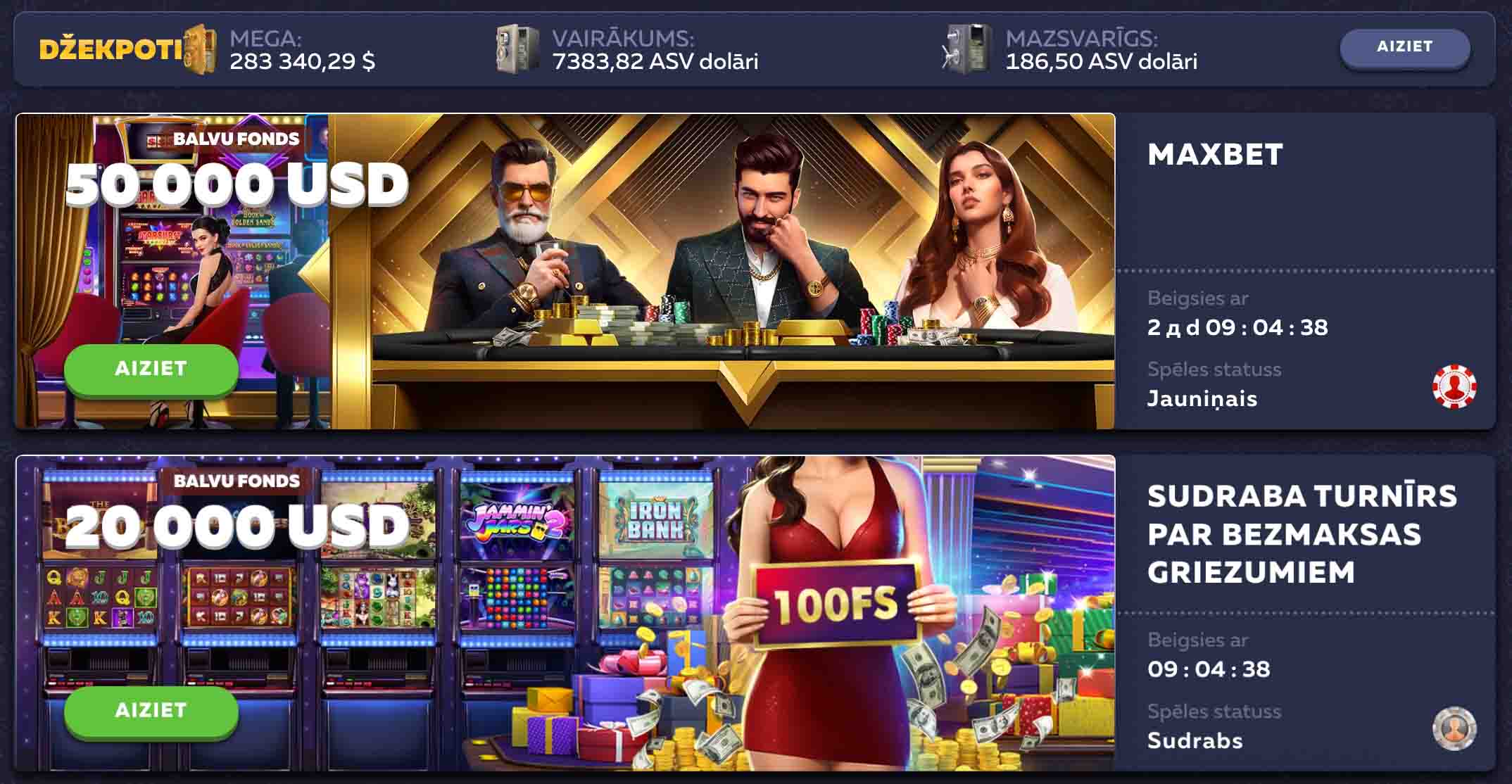Open the jackpots page via top Aiziet button
Image resolution: width=1512 pixels, height=784 pixels.
1404,47
